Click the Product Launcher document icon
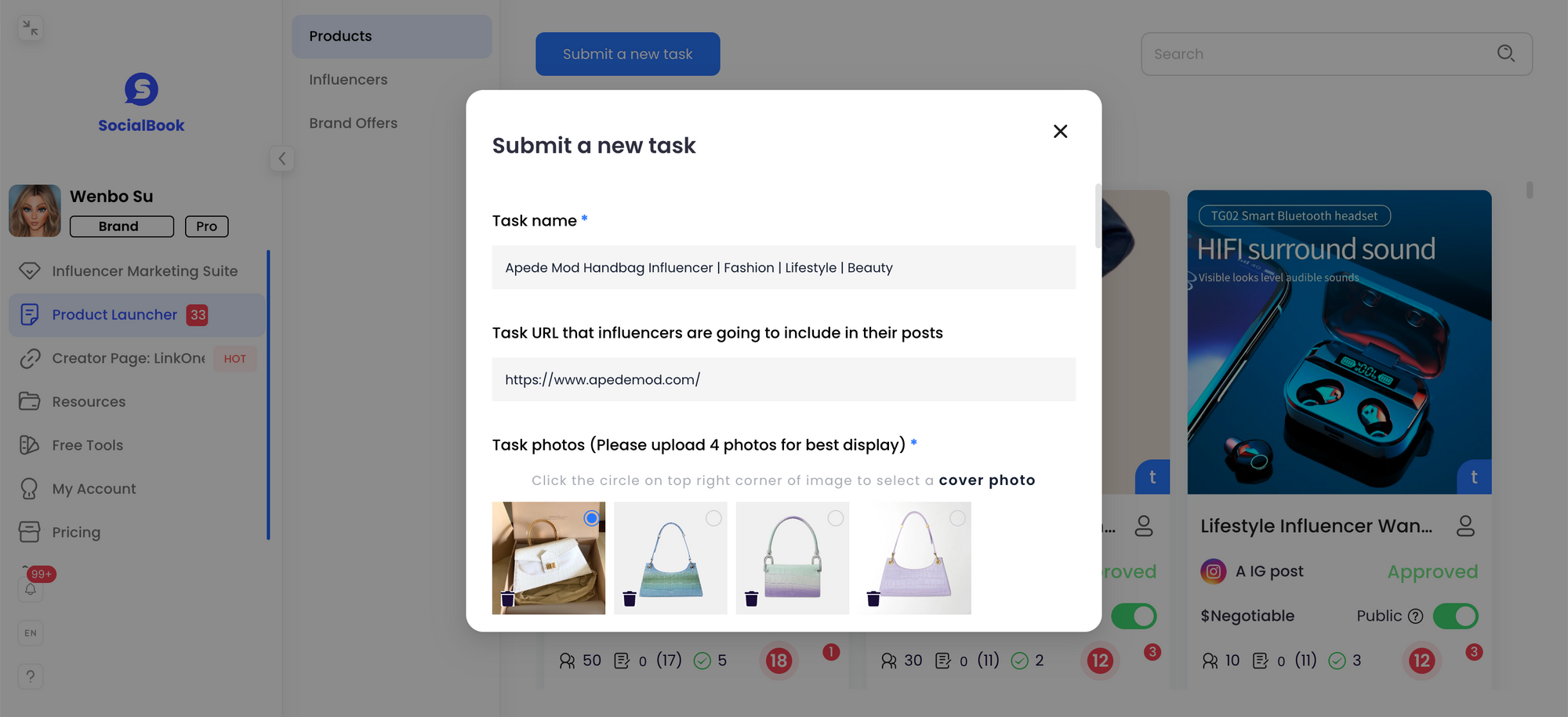Viewport: 1568px width, 717px height. pyautogui.click(x=29, y=314)
